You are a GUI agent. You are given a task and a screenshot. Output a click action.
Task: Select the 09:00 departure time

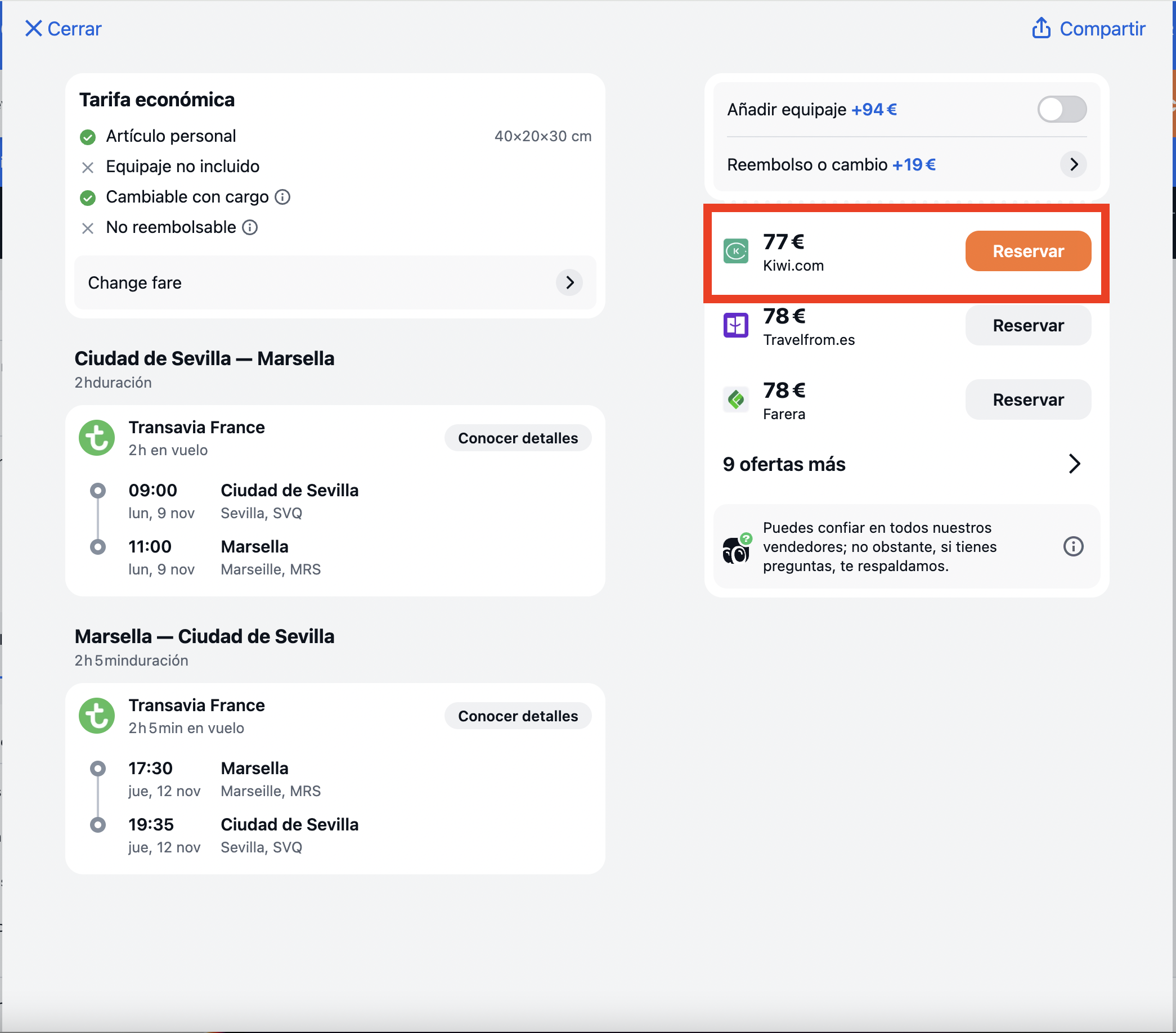(x=152, y=491)
